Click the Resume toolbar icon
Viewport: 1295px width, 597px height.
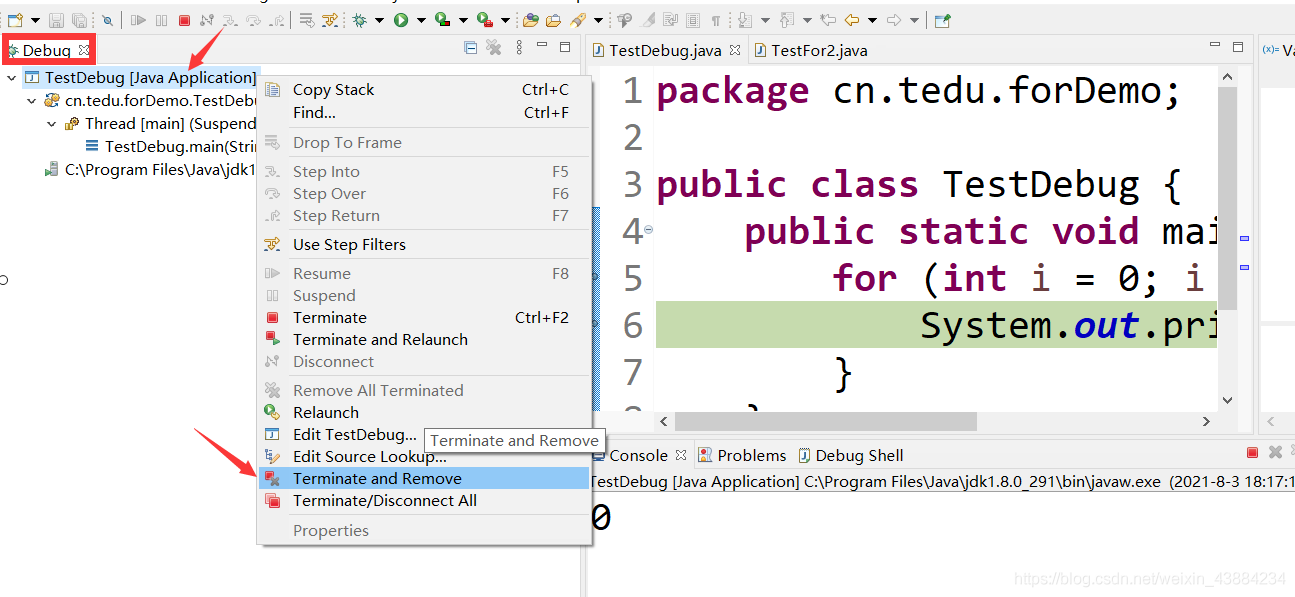click(138, 20)
